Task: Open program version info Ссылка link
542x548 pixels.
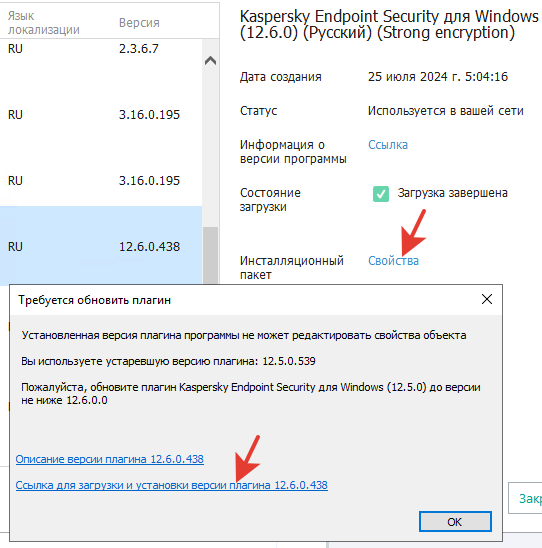Action: tap(388, 145)
